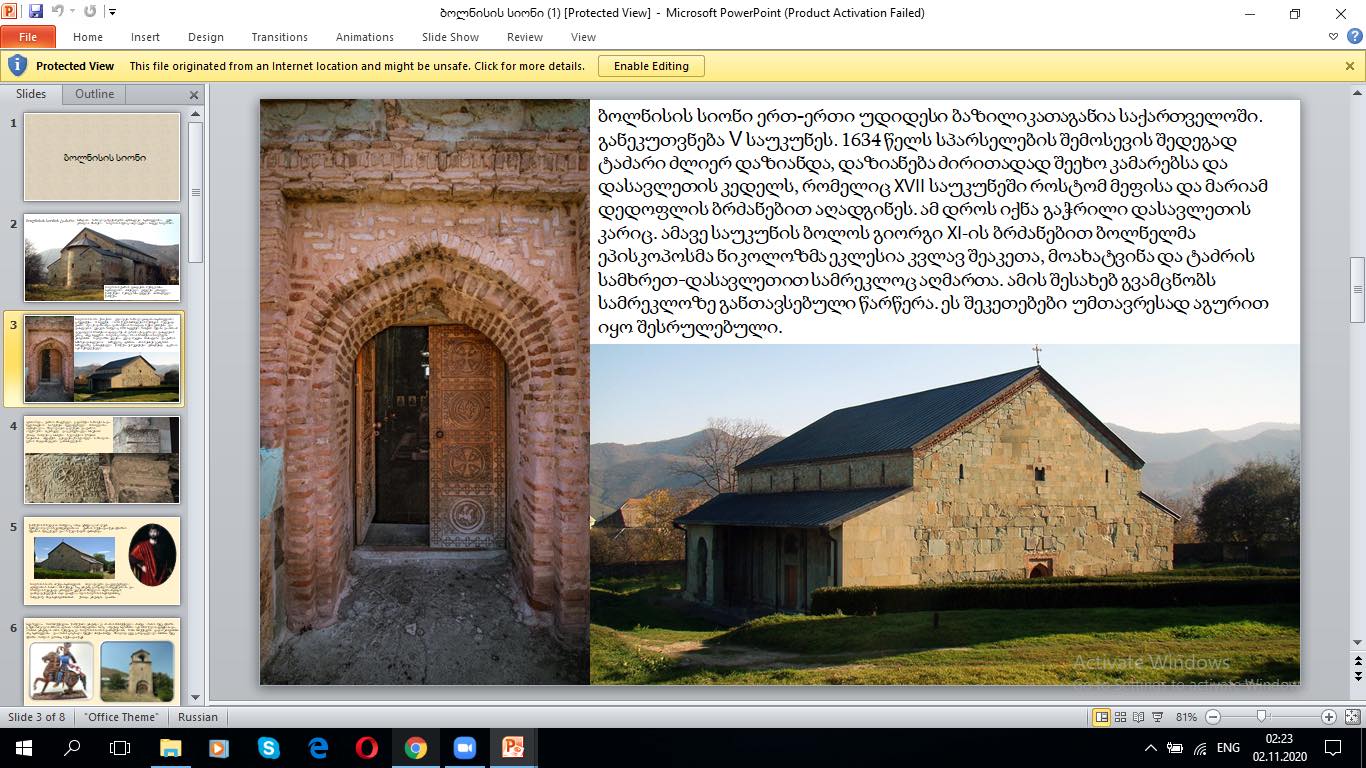
Task: Click the Protected View message for details
Action: (x=357, y=66)
